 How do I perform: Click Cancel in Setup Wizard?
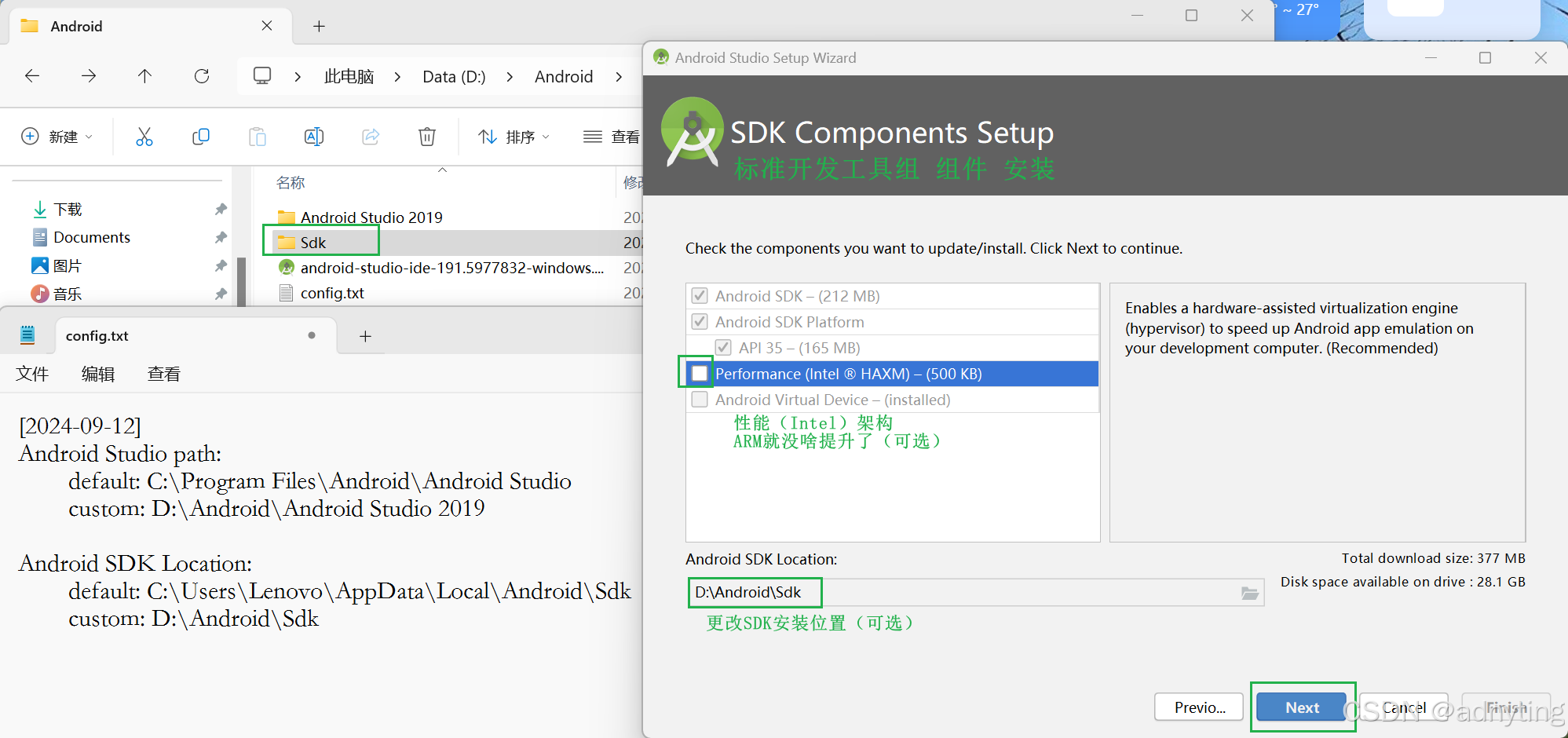[x=1404, y=707]
